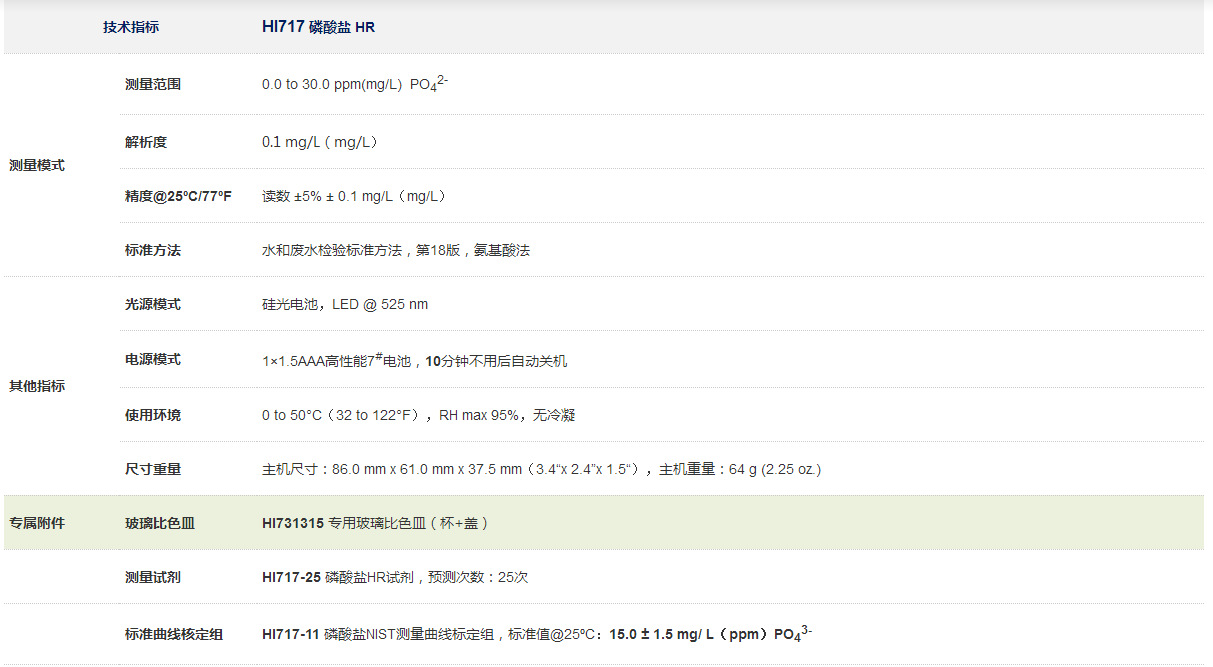The image size is (1213, 667).
Task: Click the 玻璃比色皿 row label
Action: tap(160, 523)
